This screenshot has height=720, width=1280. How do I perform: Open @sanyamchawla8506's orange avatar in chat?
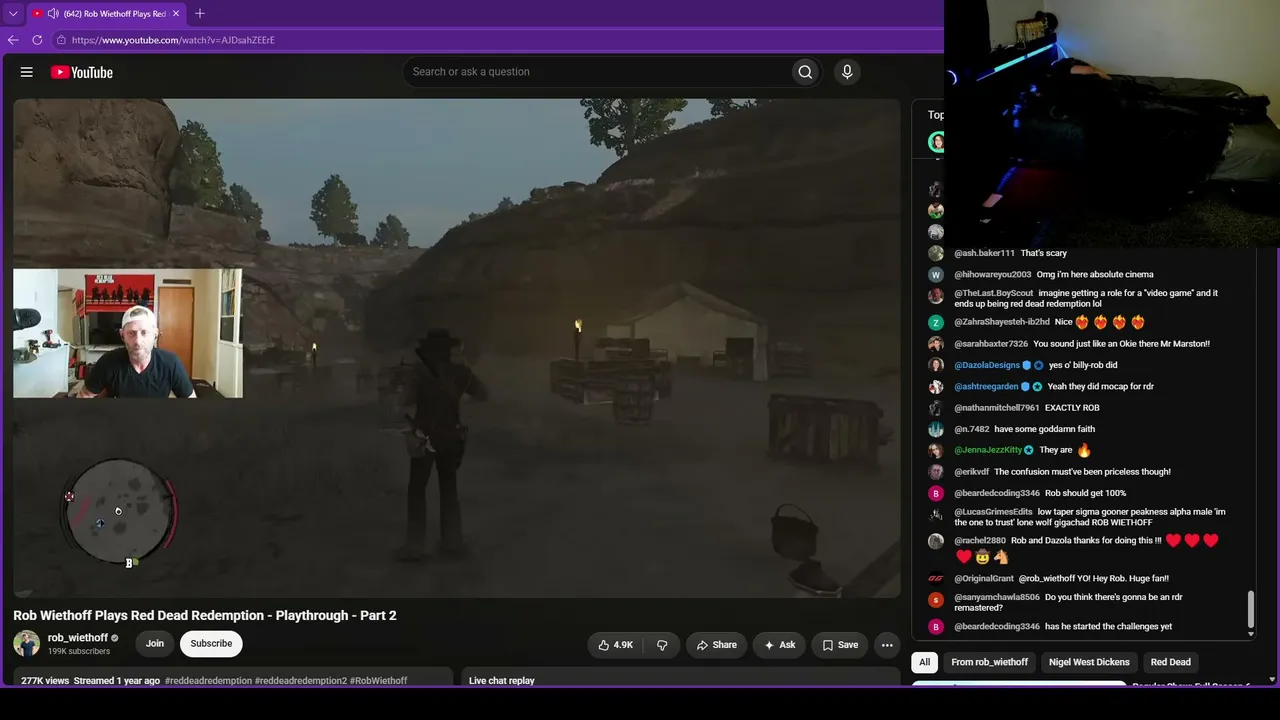tap(936, 600)
